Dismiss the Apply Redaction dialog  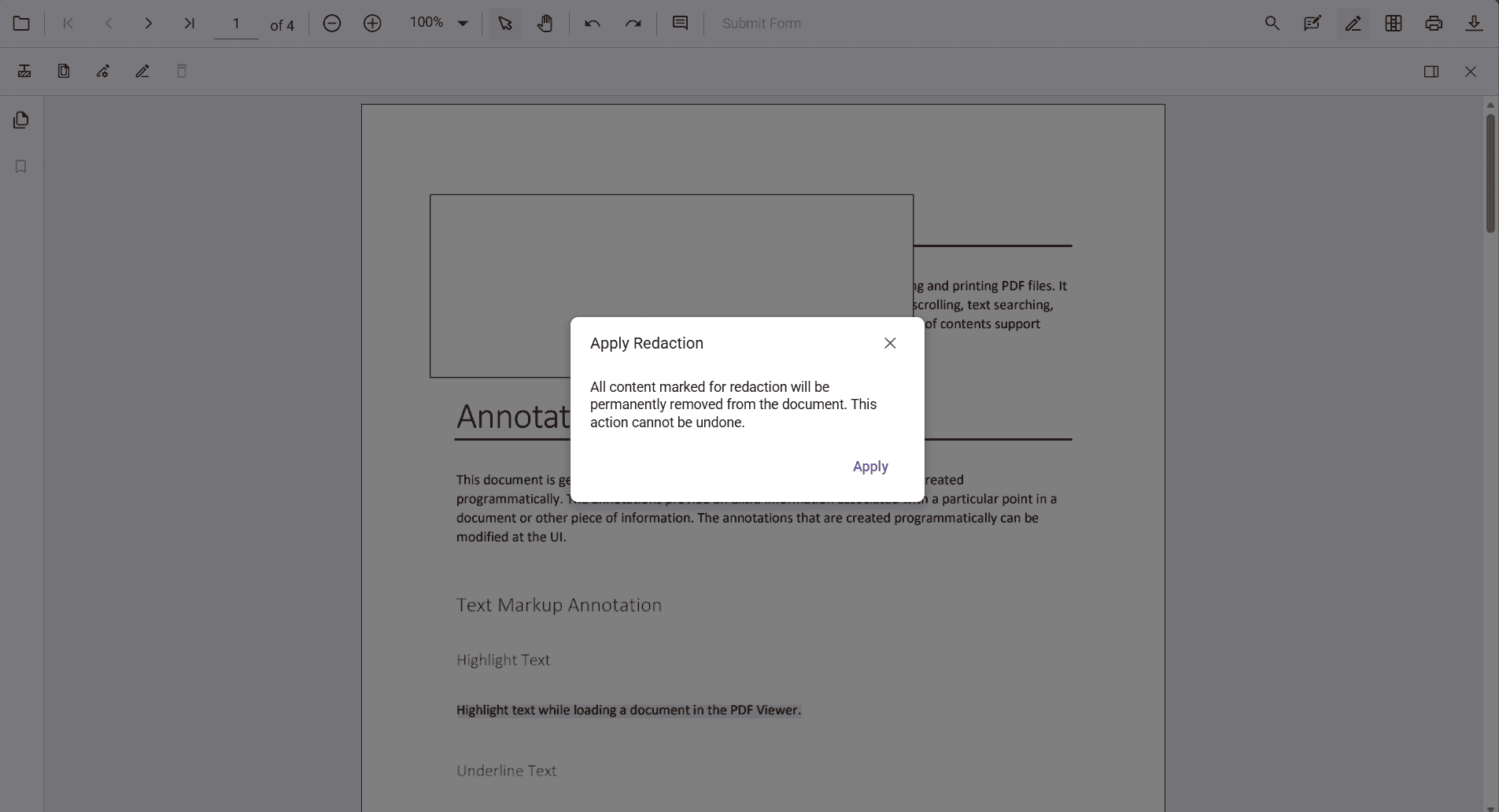point(890,343)
